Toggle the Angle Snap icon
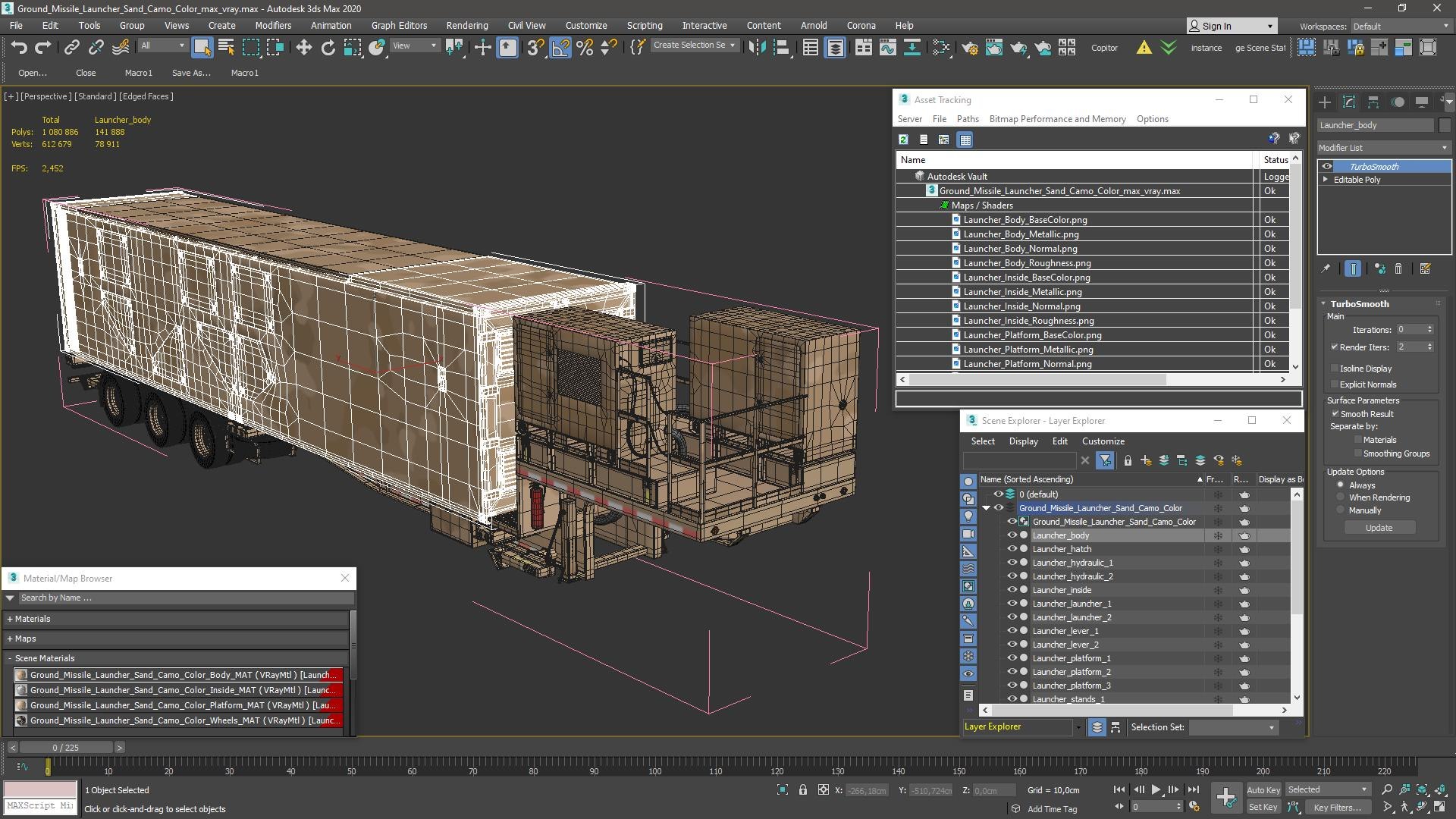 point(560,48)
